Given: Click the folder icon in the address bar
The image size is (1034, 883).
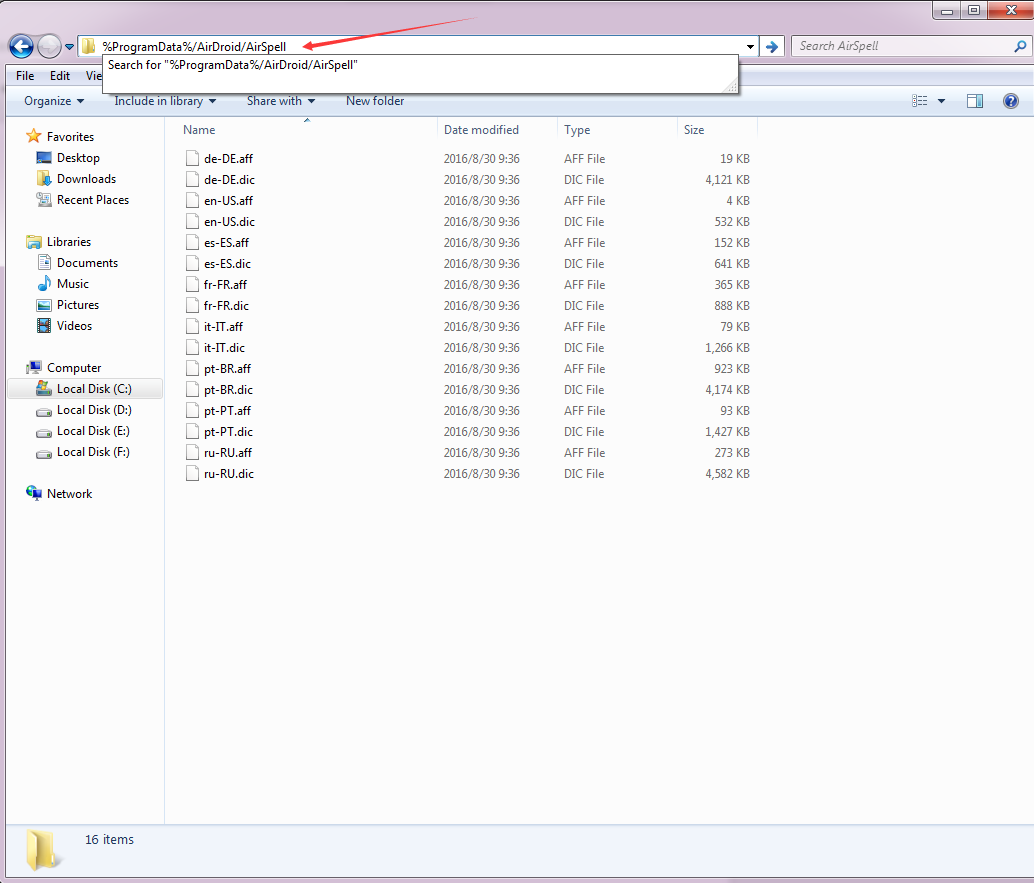Looking at the screenshot, I should pyautogui.click(x=88, y=46).
